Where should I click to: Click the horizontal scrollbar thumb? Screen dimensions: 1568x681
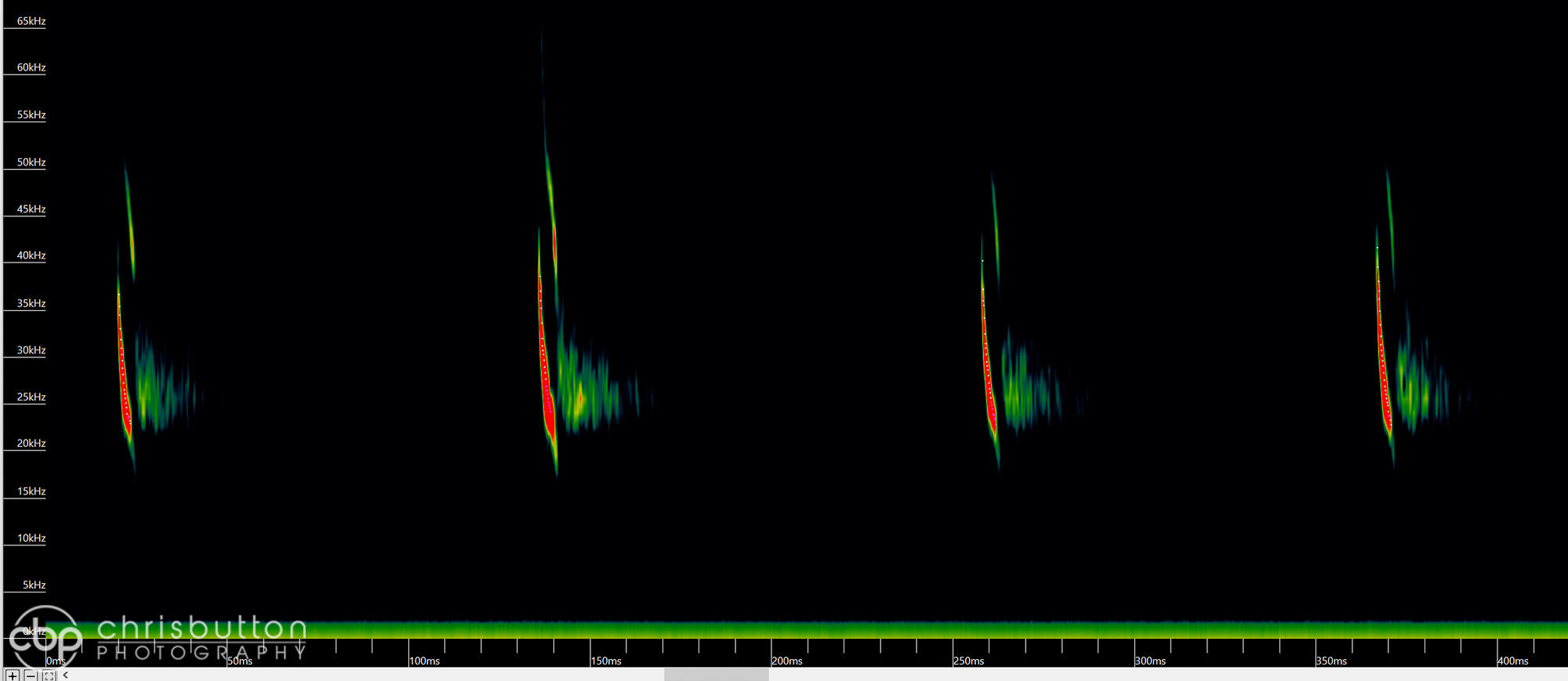click(x=716, y=675)
